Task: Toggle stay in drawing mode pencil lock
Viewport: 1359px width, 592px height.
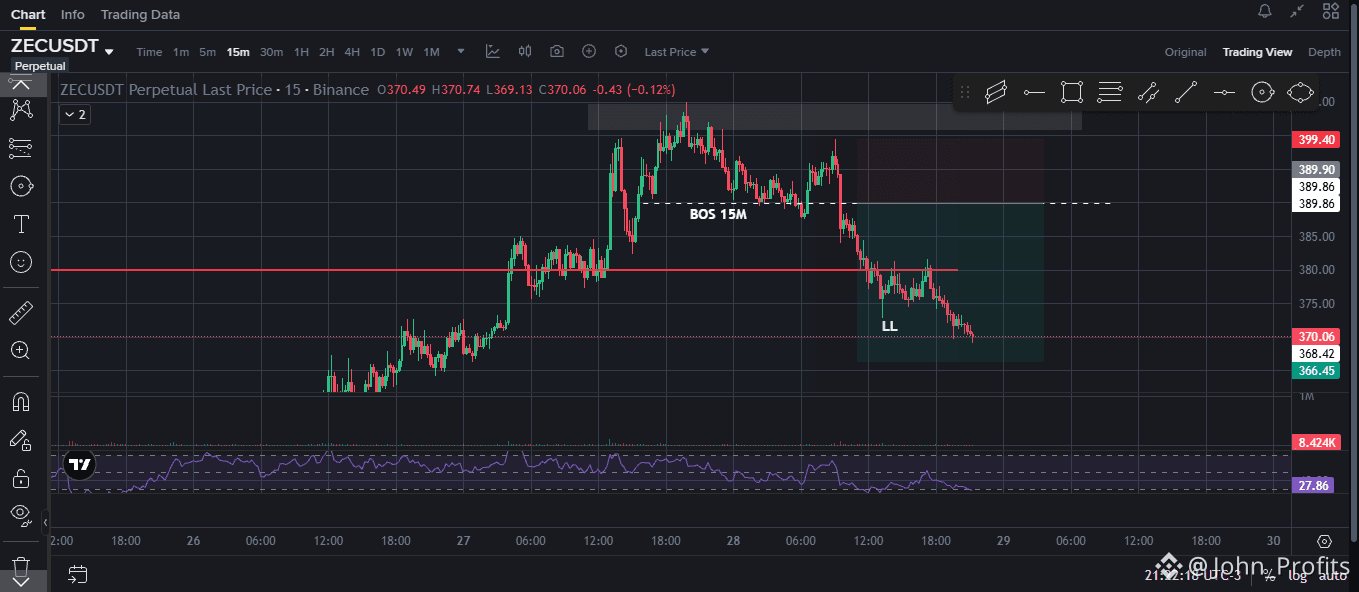Action: point(21,440)
